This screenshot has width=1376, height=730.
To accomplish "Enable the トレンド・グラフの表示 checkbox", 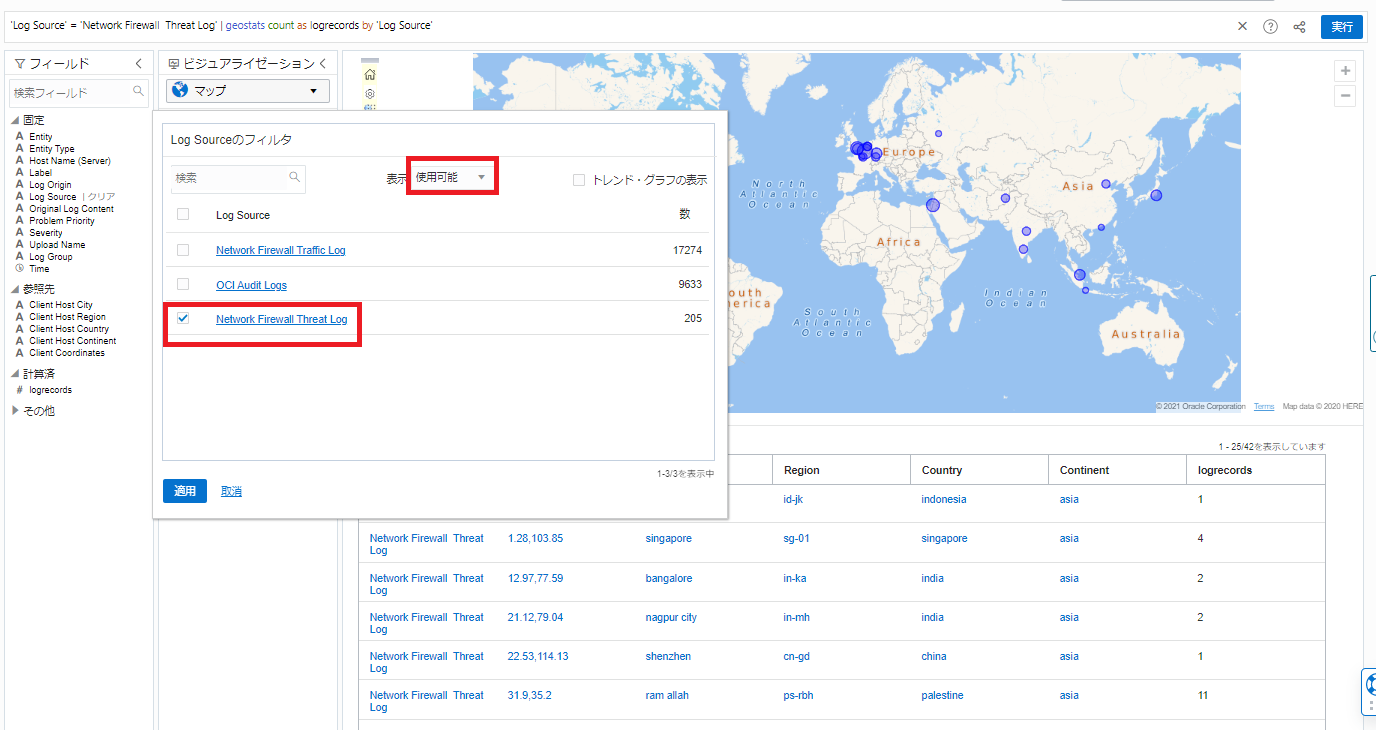I will coord(579,180).
